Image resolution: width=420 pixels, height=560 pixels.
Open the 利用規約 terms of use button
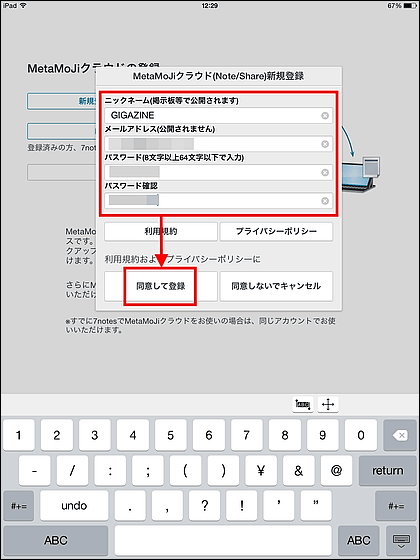point(161,231)
